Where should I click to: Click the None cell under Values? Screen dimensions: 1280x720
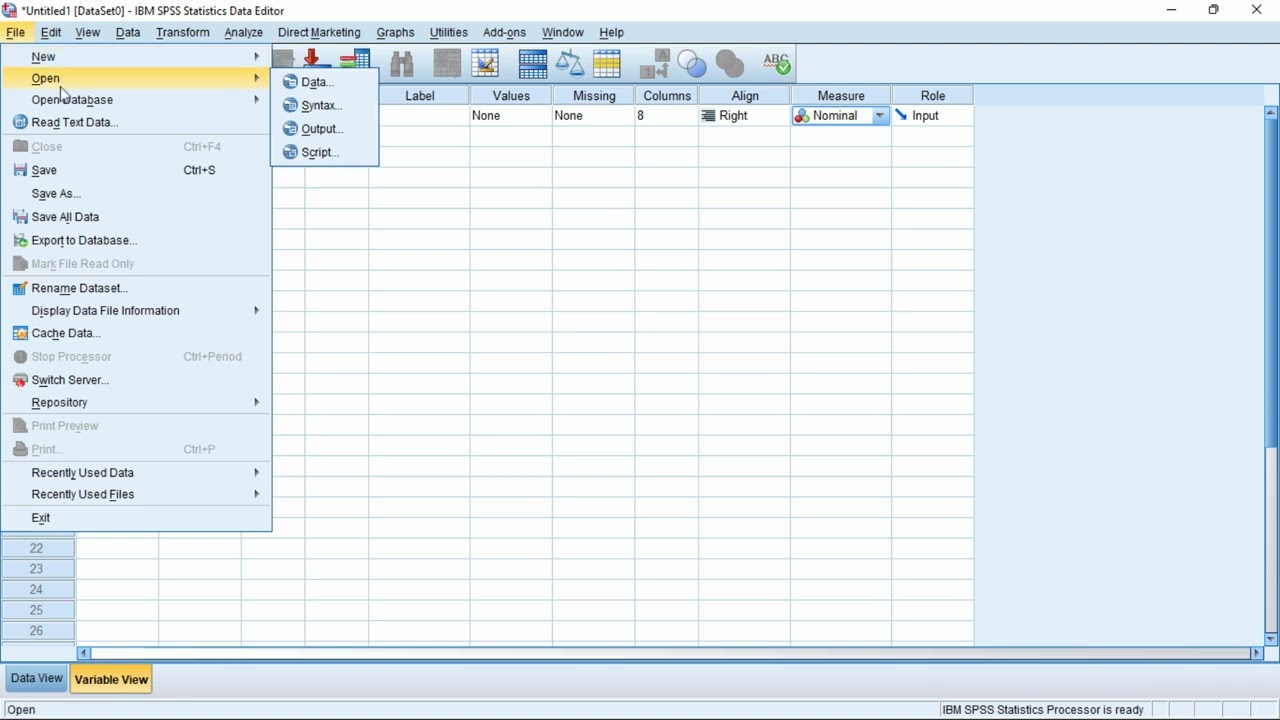[511, 116]
